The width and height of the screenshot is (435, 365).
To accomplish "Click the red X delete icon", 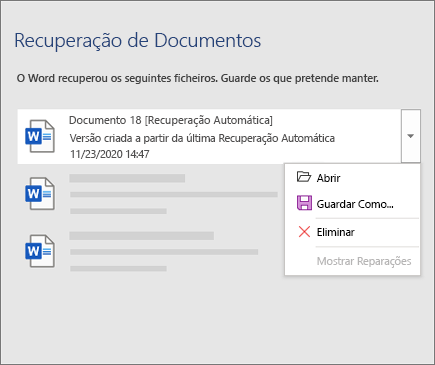I will (304, 232).
